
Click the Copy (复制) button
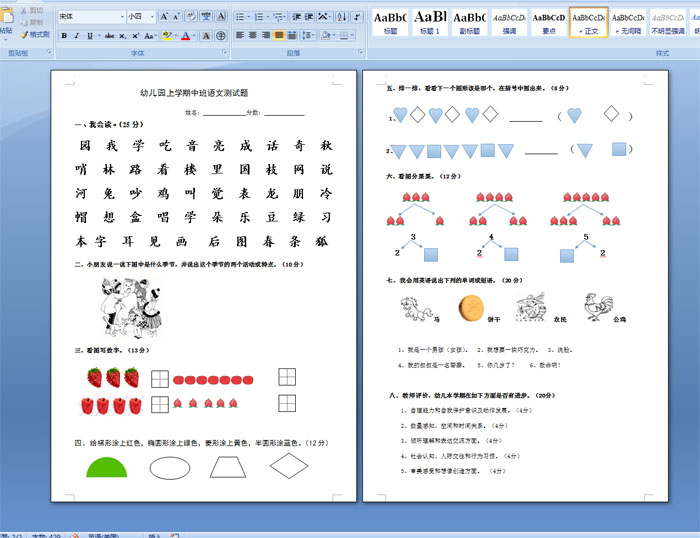coord(32,22)
